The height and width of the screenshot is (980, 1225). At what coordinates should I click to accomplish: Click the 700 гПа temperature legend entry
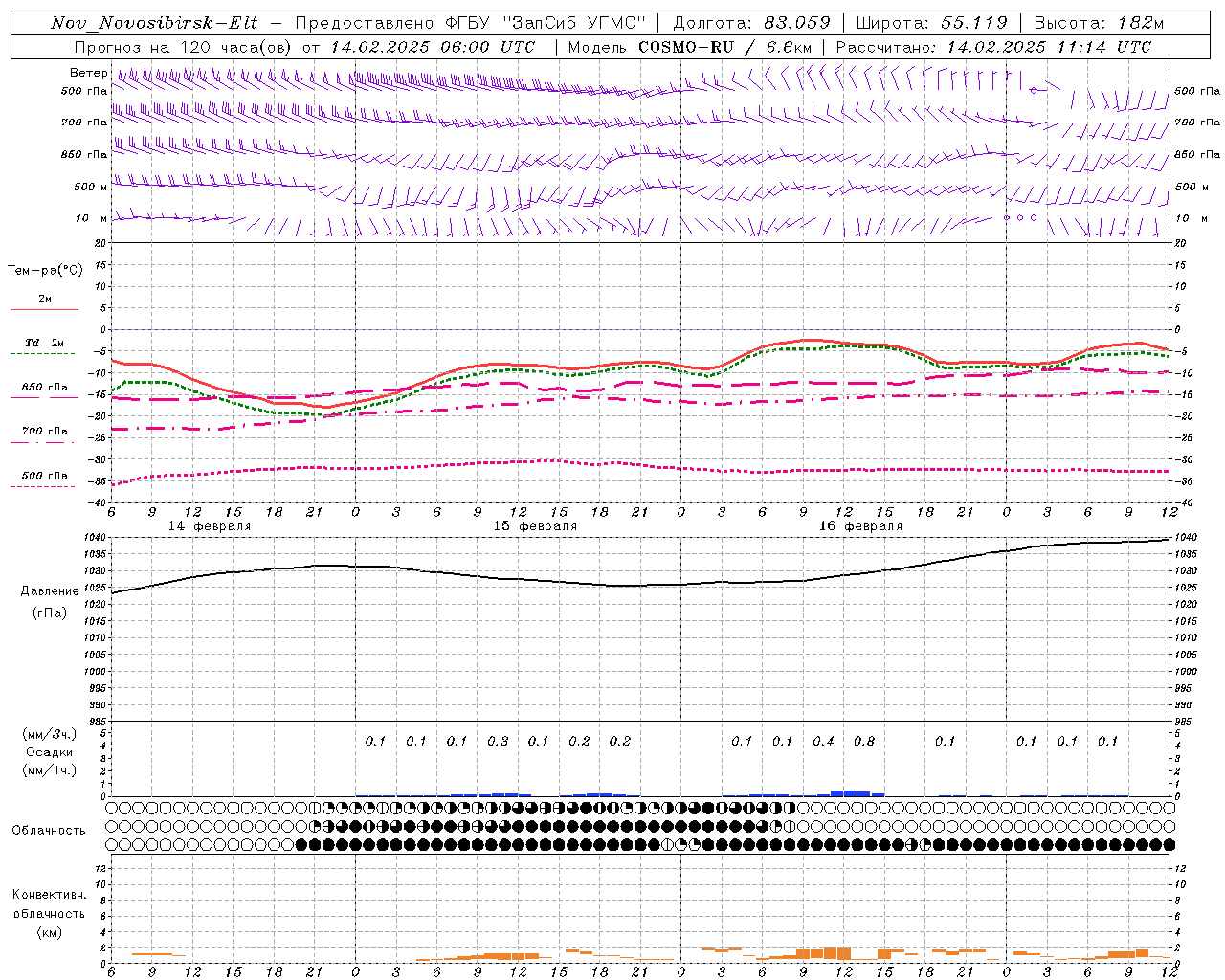45,432
